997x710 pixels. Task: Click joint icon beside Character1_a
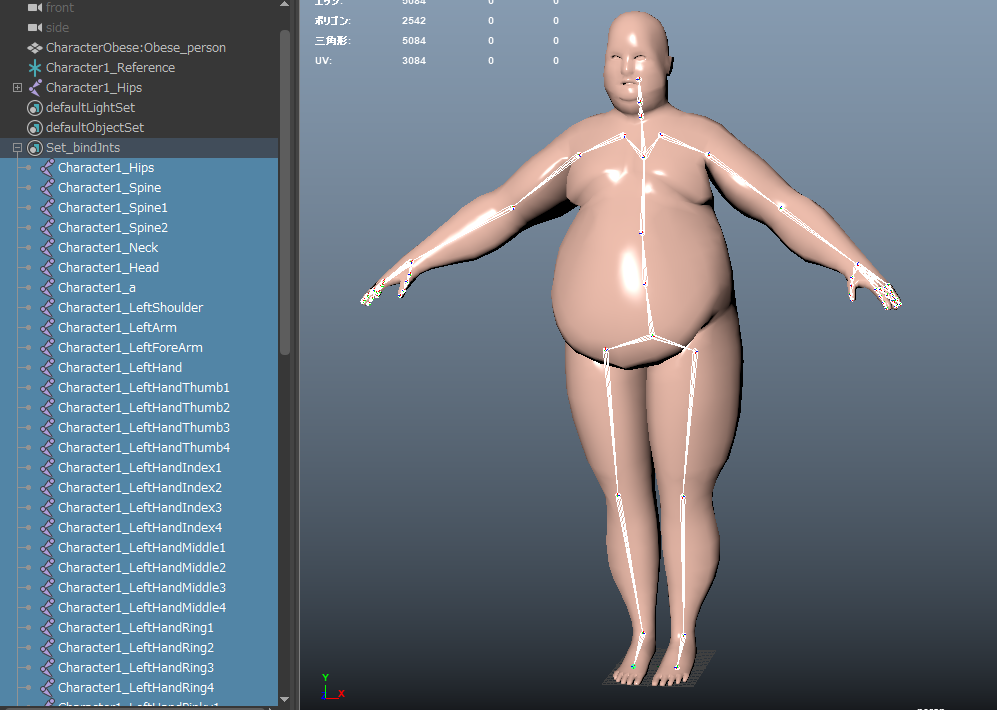click(47, 288)
